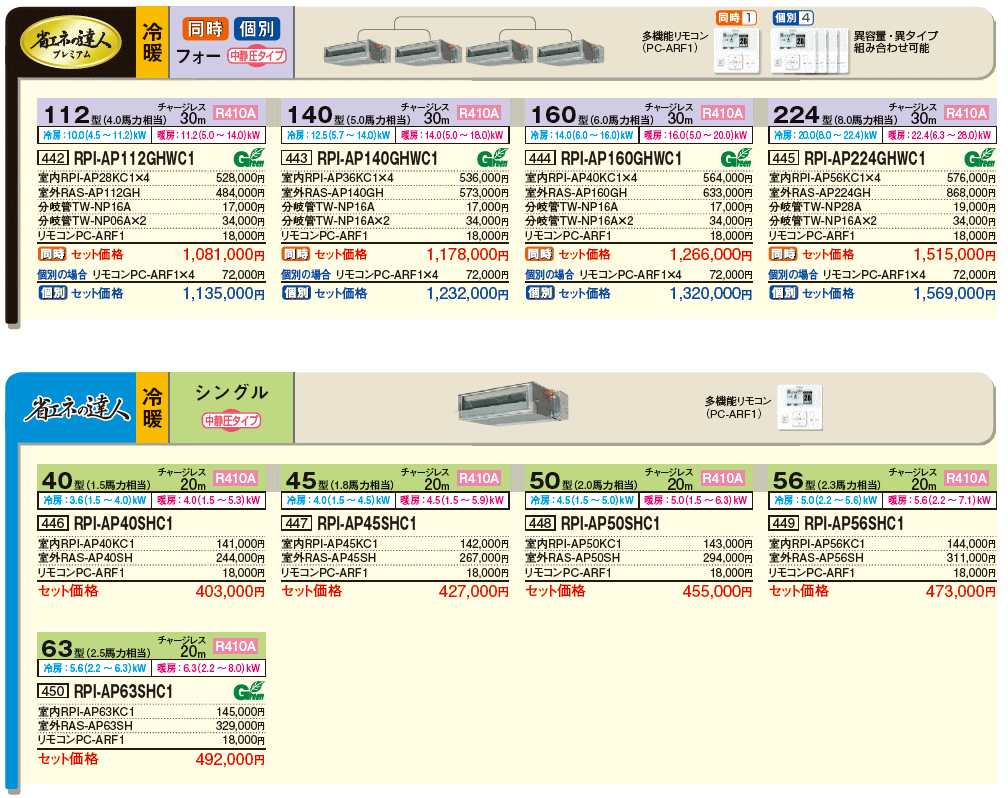Select the 暖房:6.3(2.2～8.0)kW capacity
Viewport: 1008px width, 798px height.
point(208,668)
